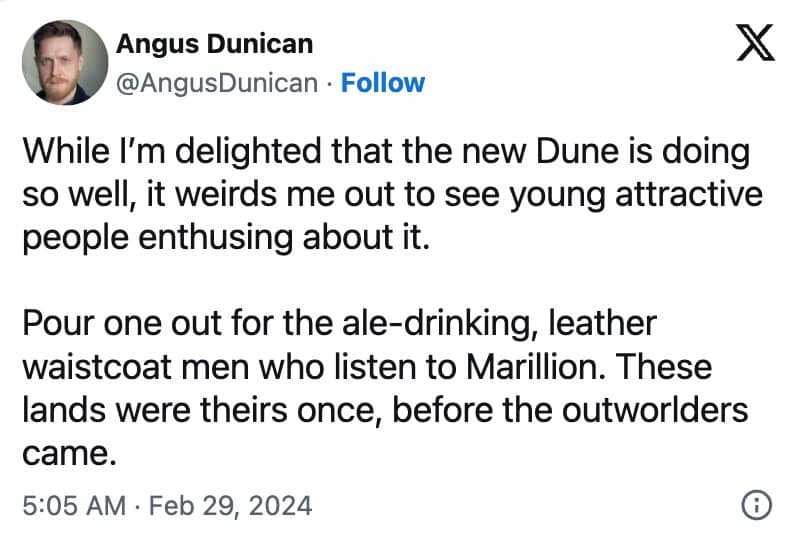This screenshot has width=796, height=540.
Task: Follow Angus Dunican via Follow link
Action: 383,82
